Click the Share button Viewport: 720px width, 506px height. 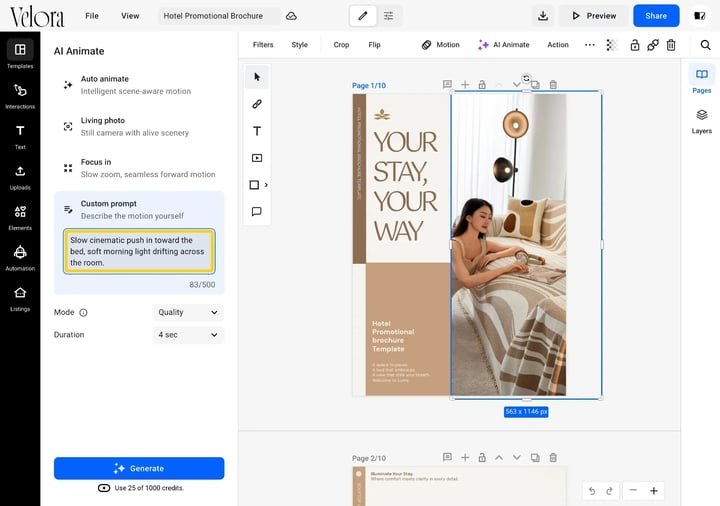pos(656,16)
